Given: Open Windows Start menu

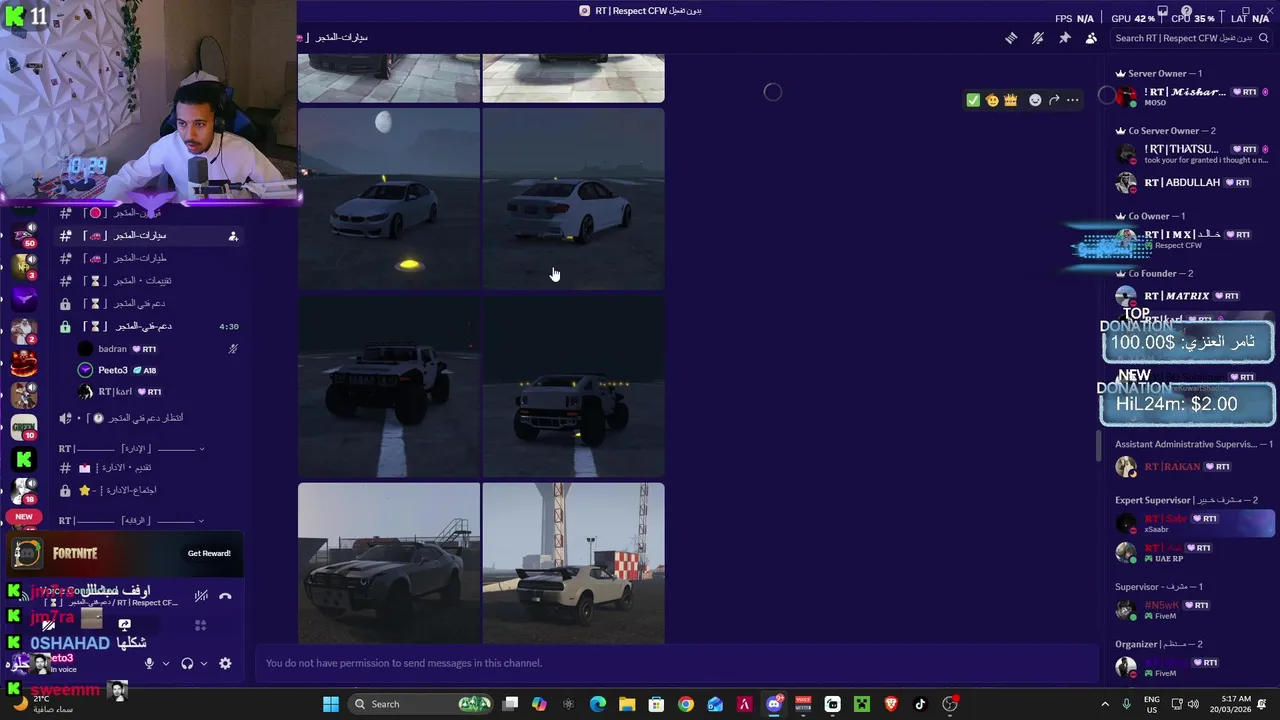Looking at the screenshot, I should point(330,704).
